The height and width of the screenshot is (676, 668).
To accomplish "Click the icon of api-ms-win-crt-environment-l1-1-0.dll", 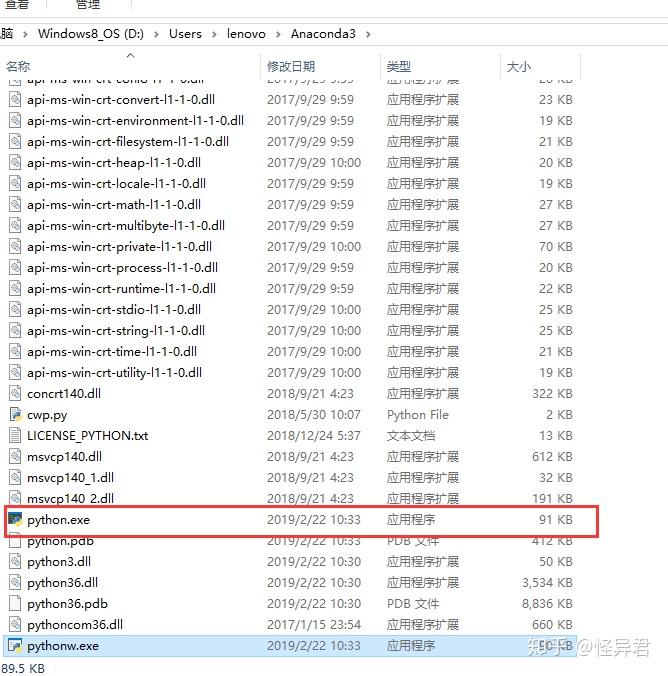I will [15, 121].
